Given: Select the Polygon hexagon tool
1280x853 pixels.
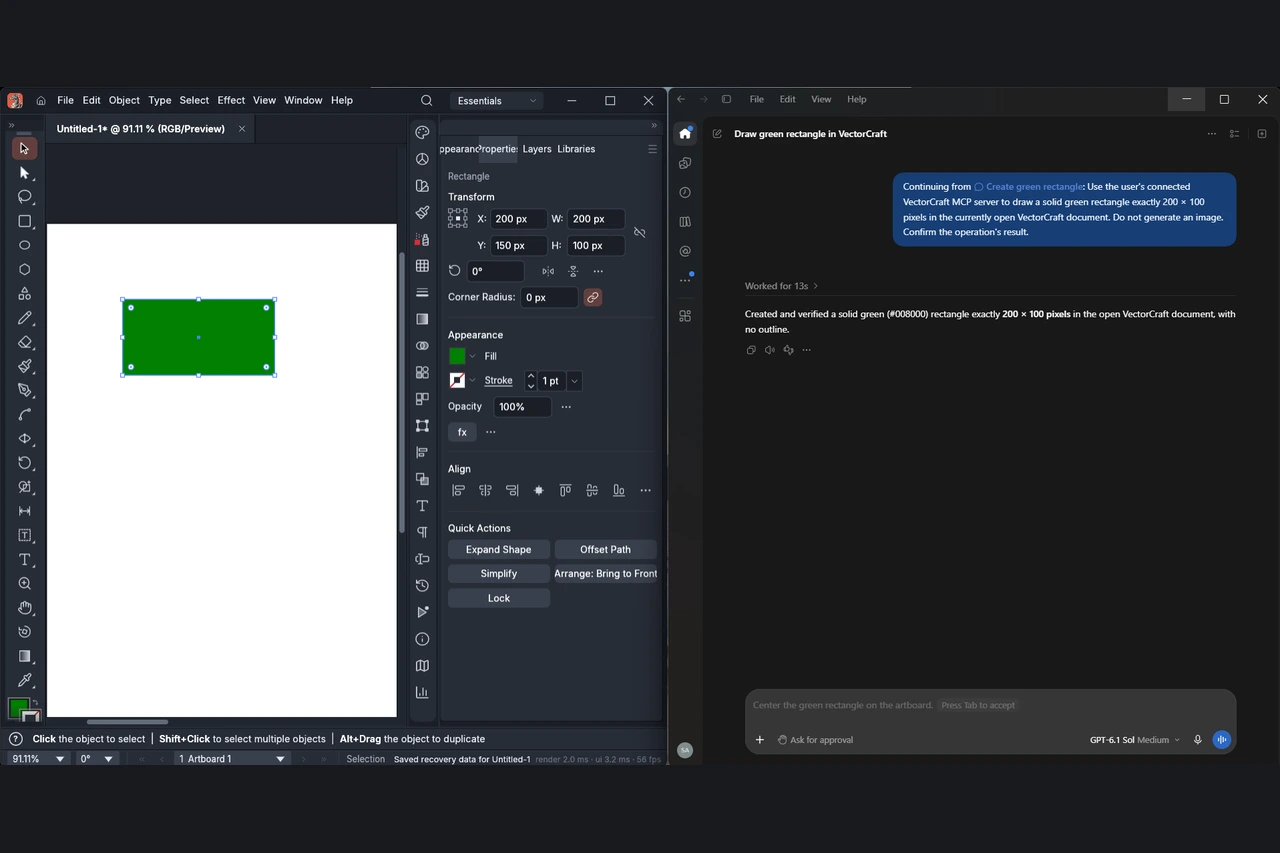Looking at the screenshot, I should [25, 270].
